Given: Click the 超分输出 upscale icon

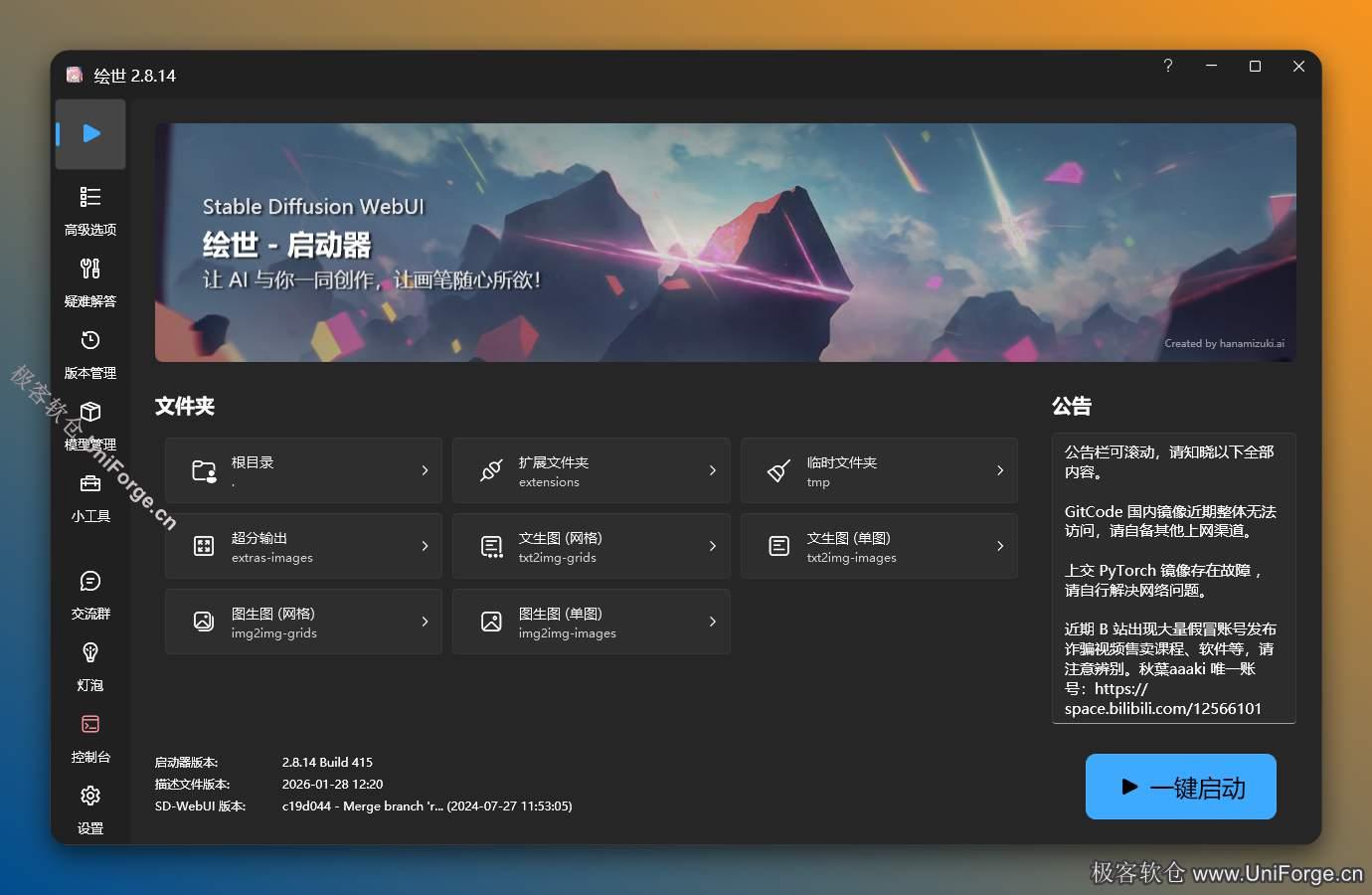Looking at the screenshot, I should [x=204, y=546].
